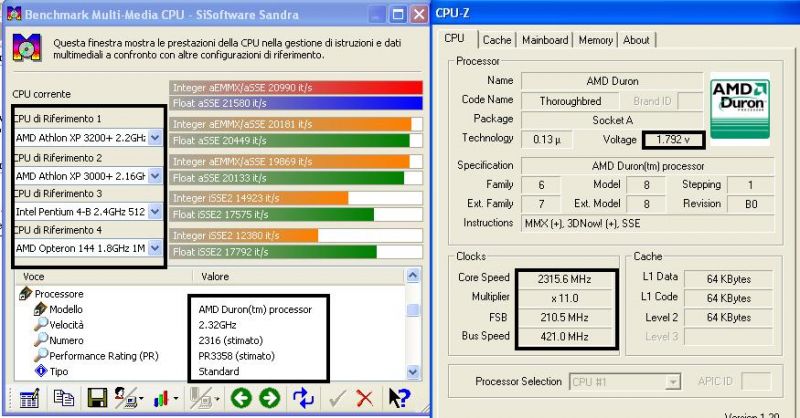Go forward with the green right arrow
The height and width of the screenshot is (418, 800).
tap(269, 398)
